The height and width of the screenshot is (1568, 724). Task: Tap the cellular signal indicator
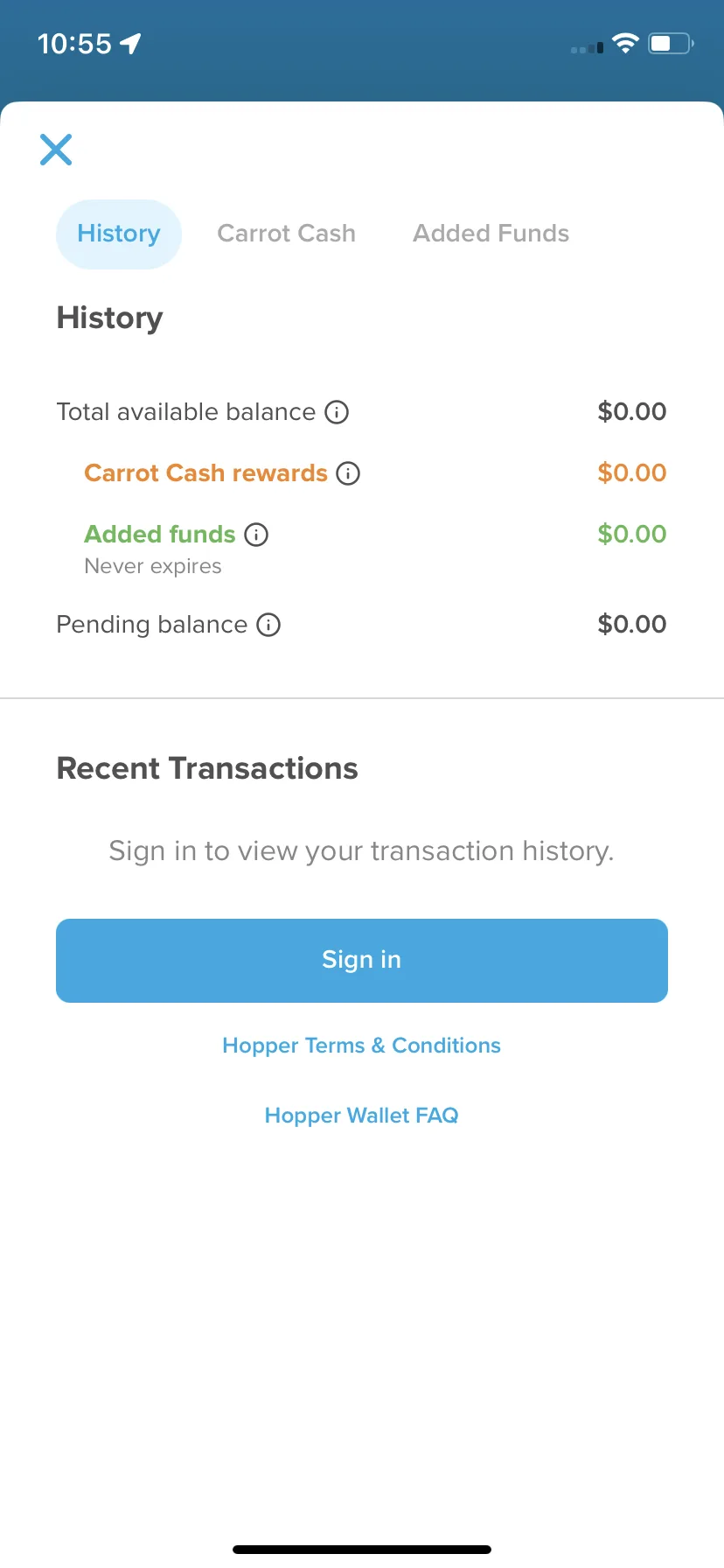pos(587,48)
